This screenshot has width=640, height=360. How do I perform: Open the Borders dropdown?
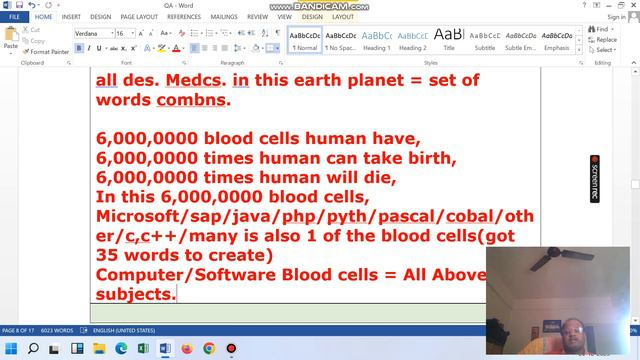(x=278, y=49)
